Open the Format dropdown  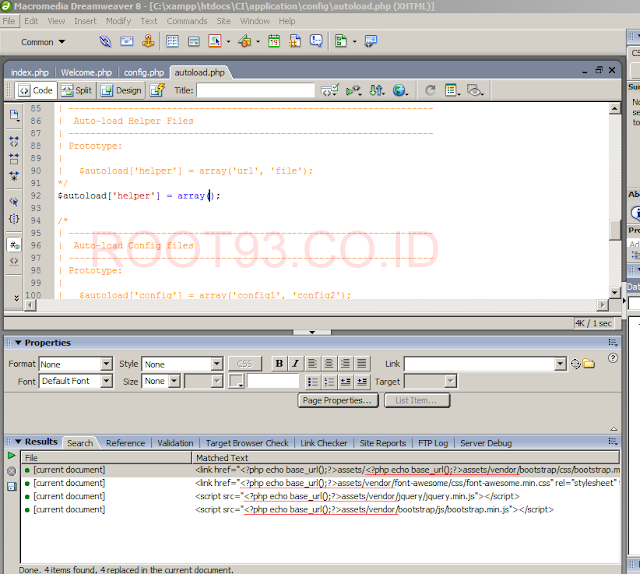[107, 364]
